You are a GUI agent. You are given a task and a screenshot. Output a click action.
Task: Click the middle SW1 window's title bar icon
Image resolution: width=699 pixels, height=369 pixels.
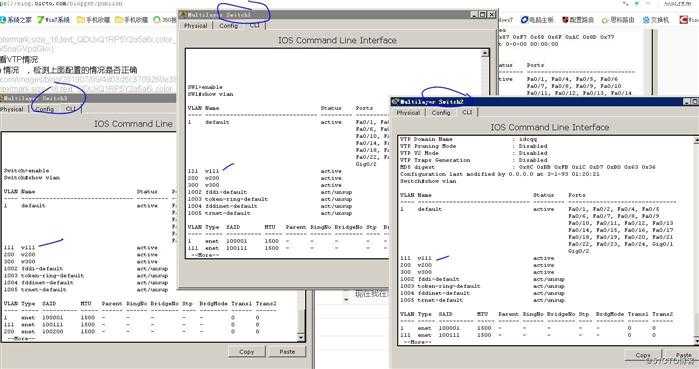point(183,14)
